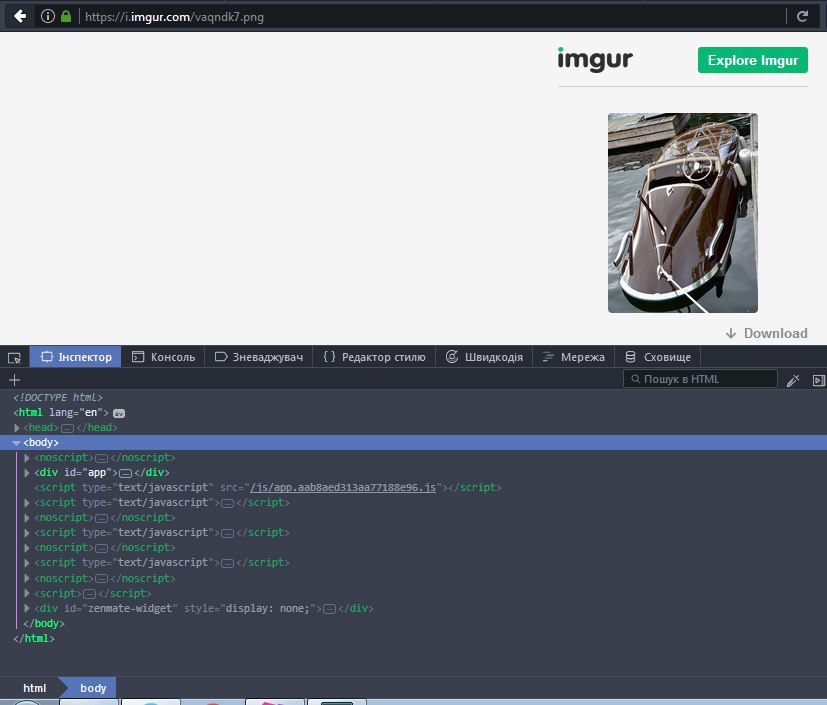Open the Зневаджувач tab
The width and height of the screenshot is (827, 705).
coord(258,357)
